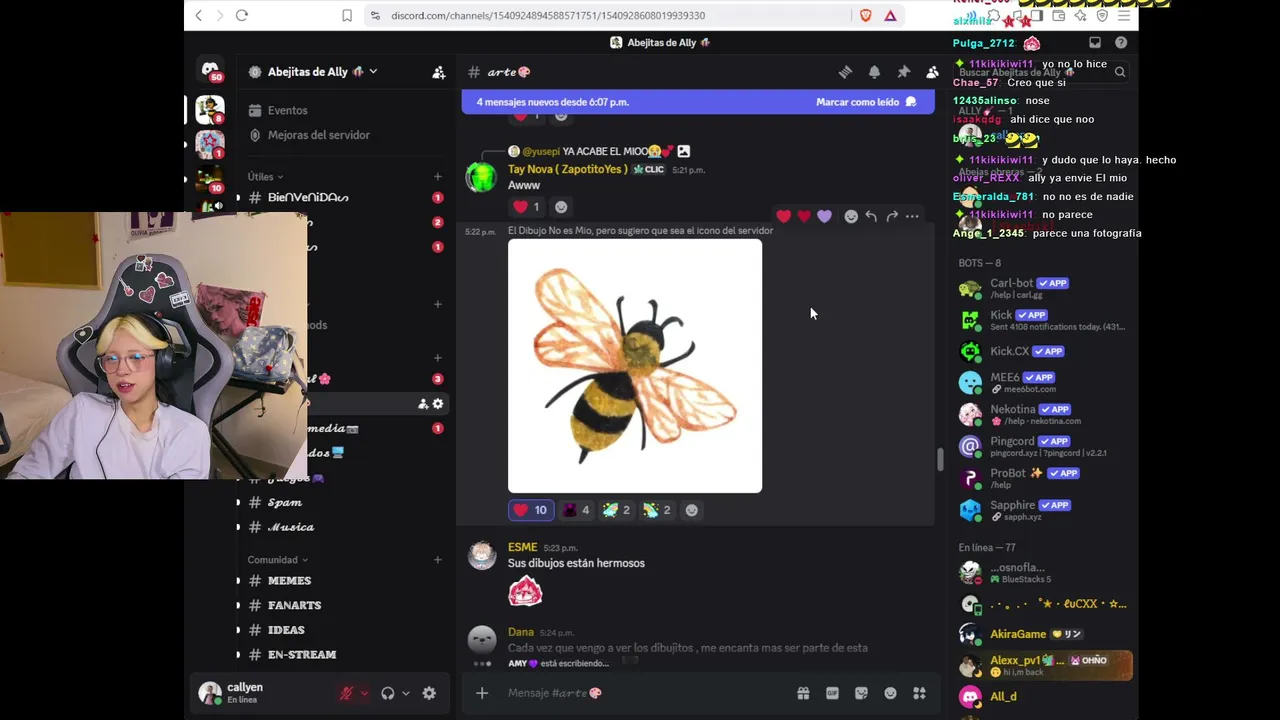Toggle heart reaction on the Awww message
This screenshot has width=1280, height=720.
pyautogui.click(x=526, y=207)
